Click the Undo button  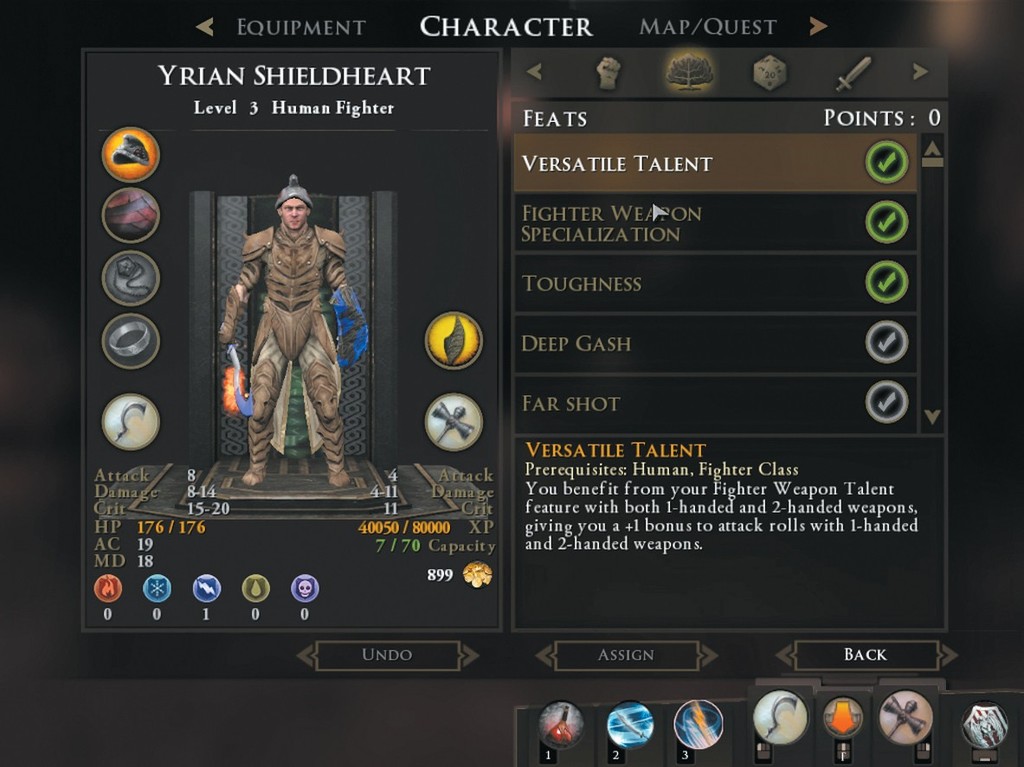tap(387, 655)
